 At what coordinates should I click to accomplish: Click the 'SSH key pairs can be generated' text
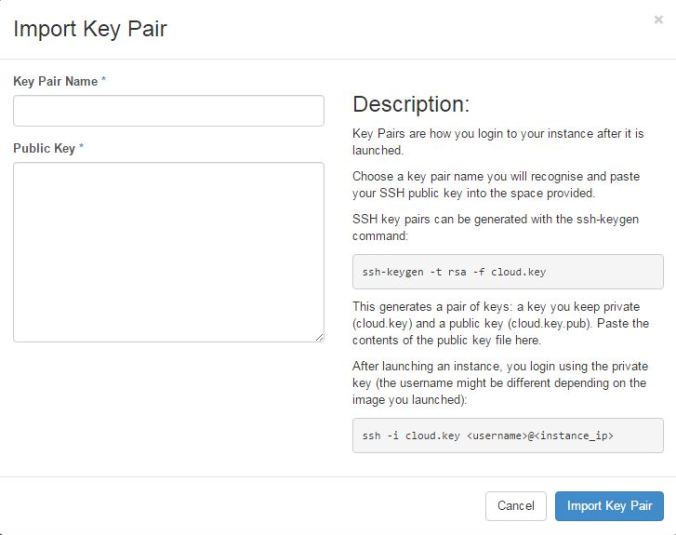495,227
